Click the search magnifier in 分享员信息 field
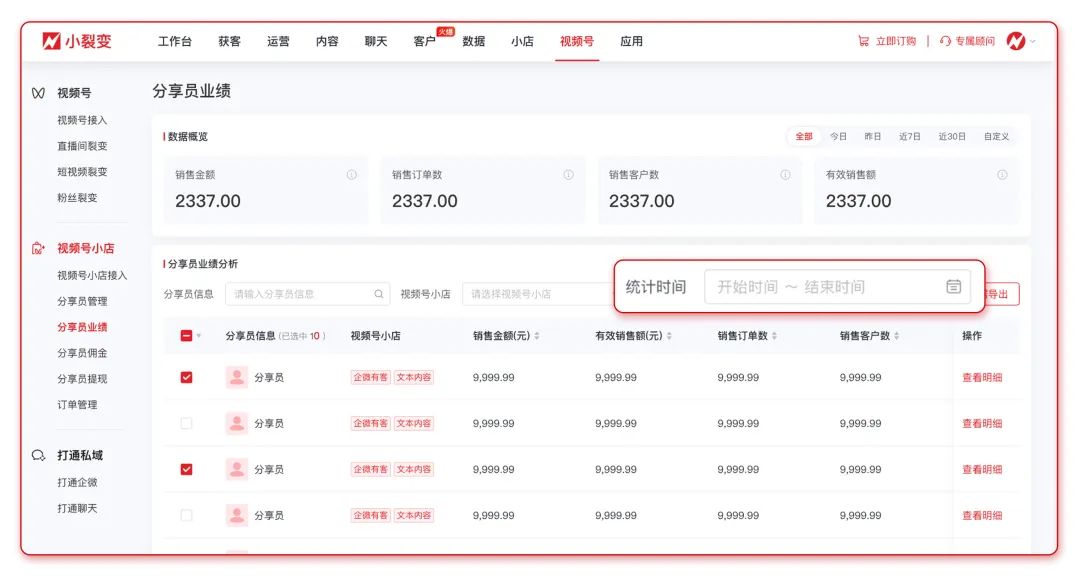The width and height of the screenshot is (1080, 578). pos(378,291)
